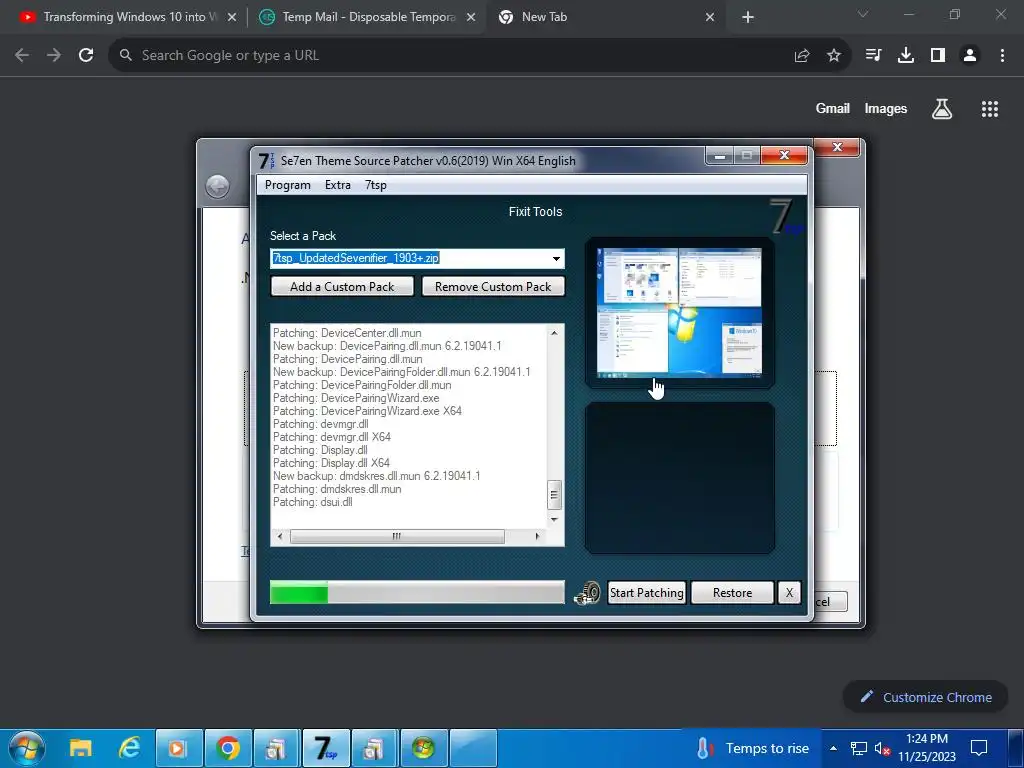The height and width of the screenshot is (768, 1024).
Task: Click the log scroll up arrow
Action: pos(554,333)
